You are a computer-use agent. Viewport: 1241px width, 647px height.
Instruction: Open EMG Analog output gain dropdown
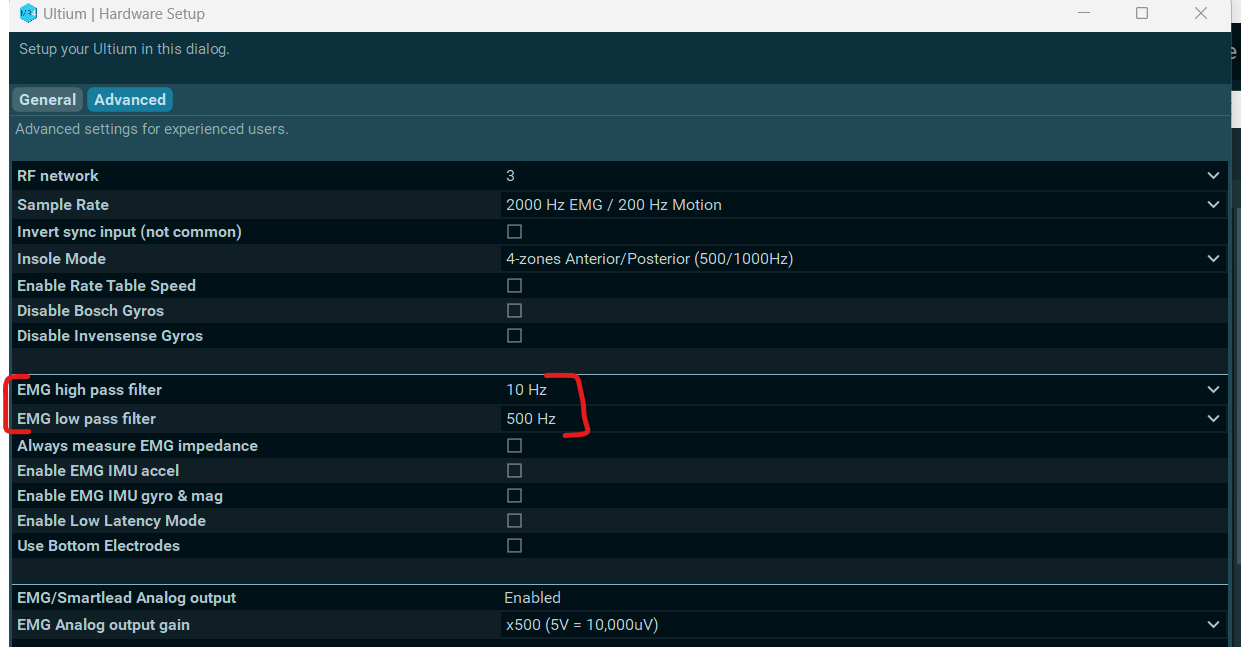pos(863,625)
